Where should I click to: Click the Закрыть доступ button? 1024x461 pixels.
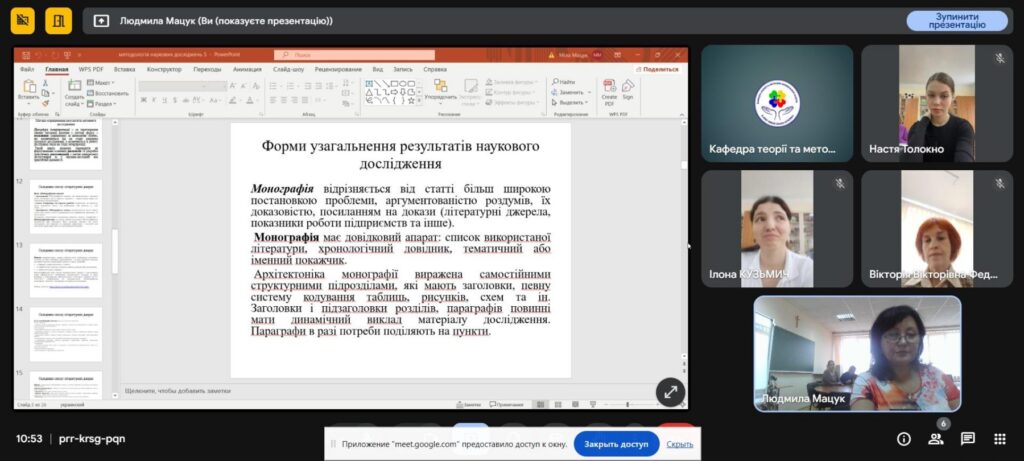coord(616,443)
